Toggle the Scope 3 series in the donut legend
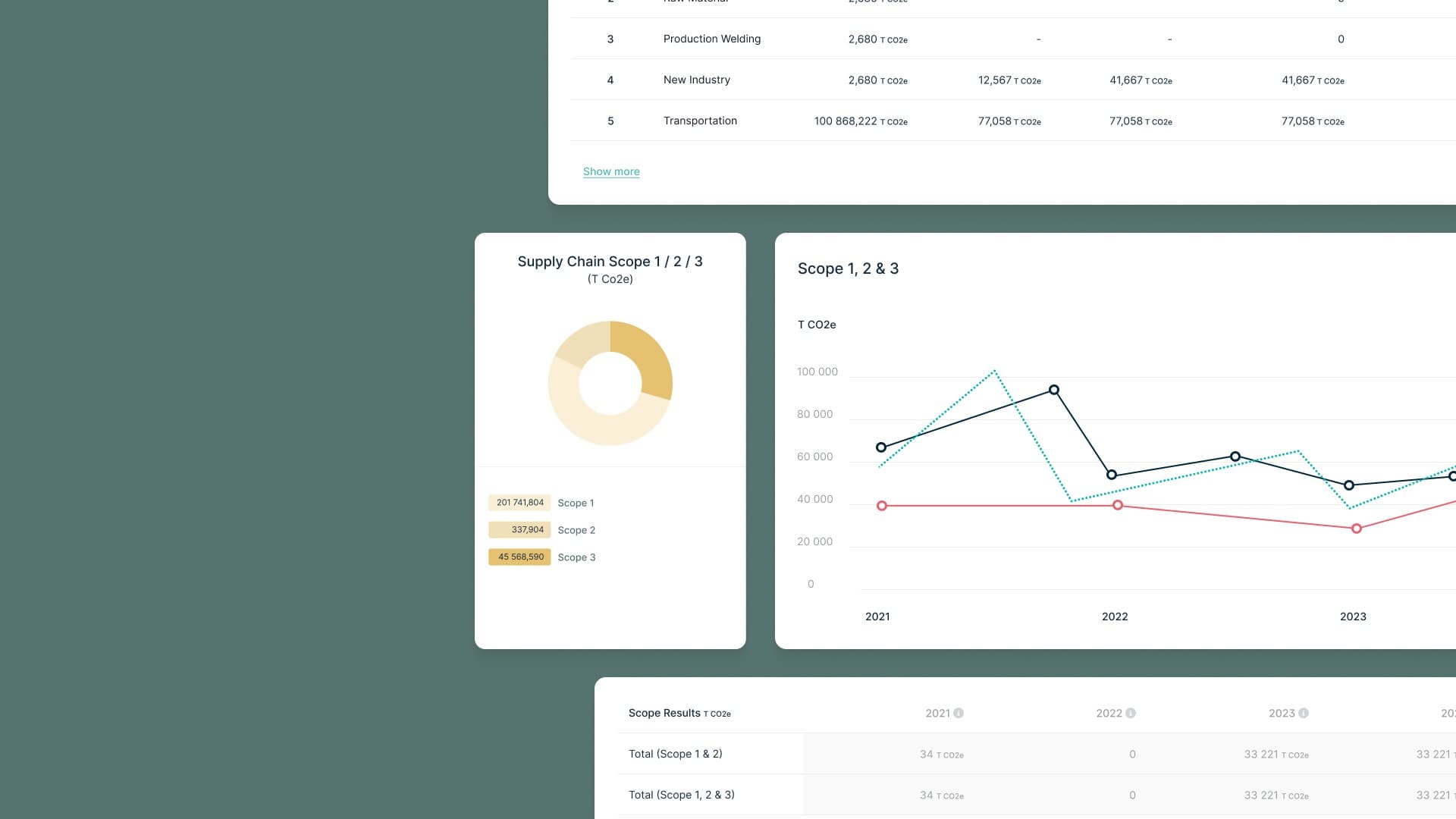This screenshot has width=1456, height=819. (576, 557)
